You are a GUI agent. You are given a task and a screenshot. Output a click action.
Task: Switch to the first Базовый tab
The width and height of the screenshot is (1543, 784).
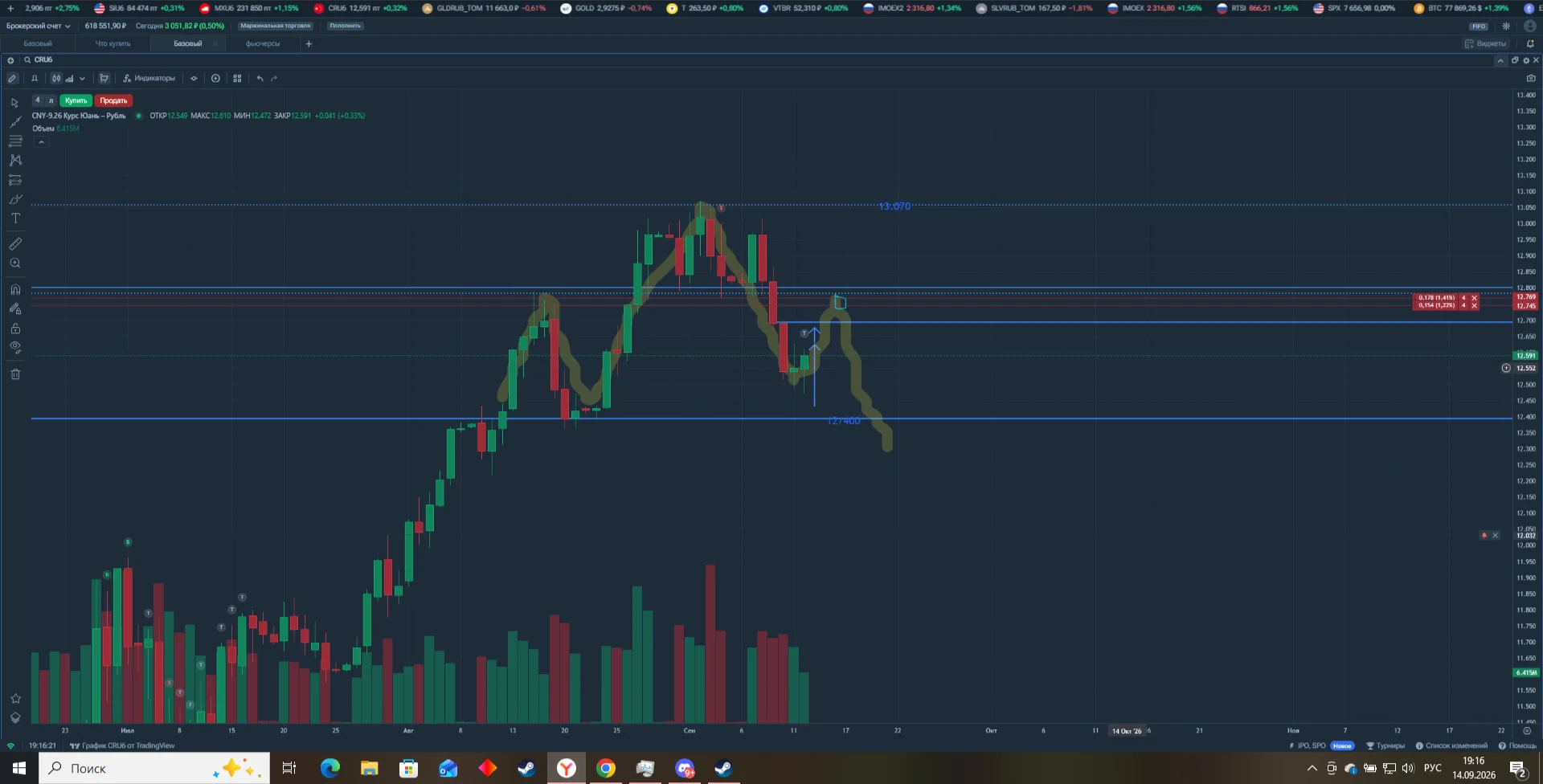coord(38,44)
